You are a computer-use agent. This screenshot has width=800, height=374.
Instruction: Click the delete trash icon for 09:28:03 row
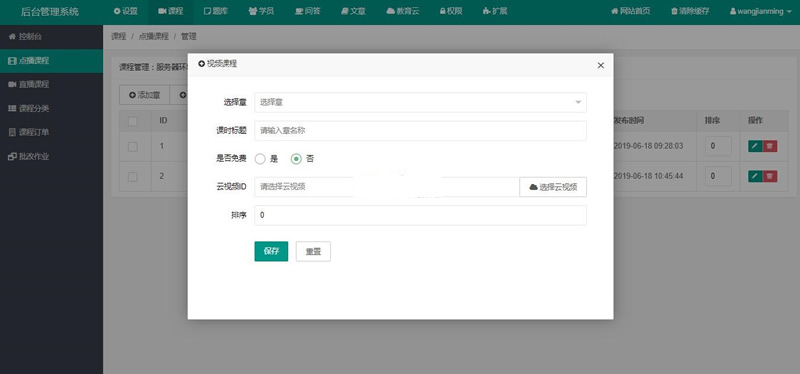tap(770, 146)
